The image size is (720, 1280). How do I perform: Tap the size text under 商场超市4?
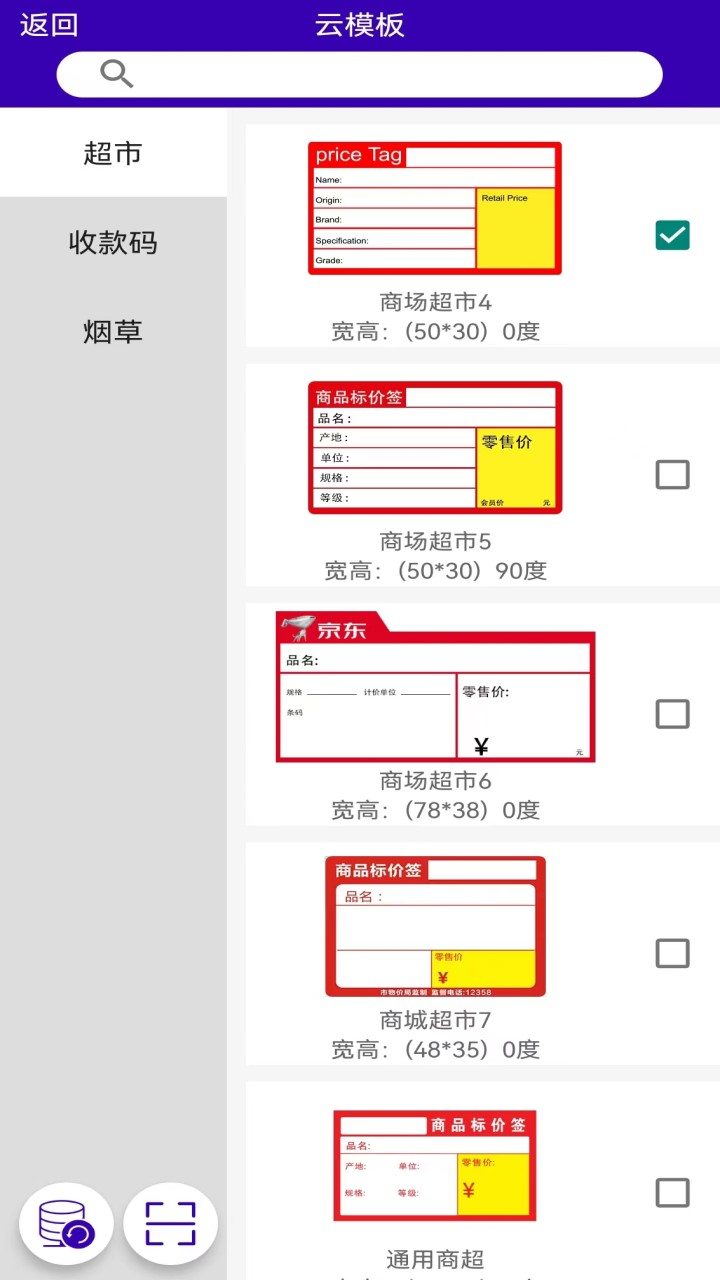[434, 331]
